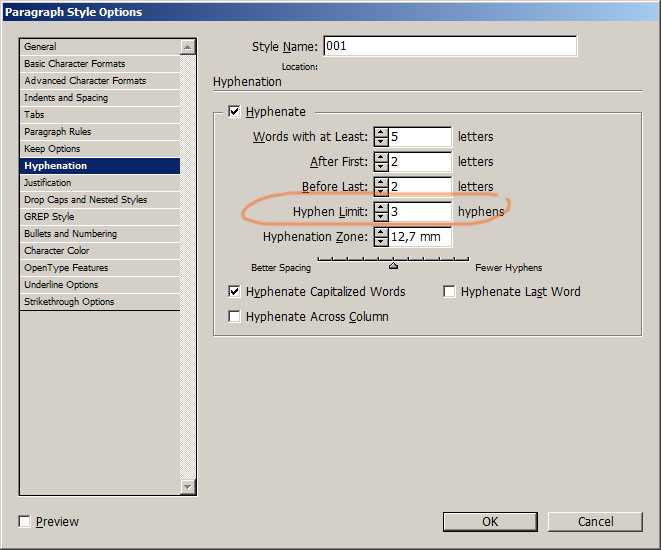Viewport: 661px width, 550px height.
Task: Open Justification settings
Action: click(100, 182)
